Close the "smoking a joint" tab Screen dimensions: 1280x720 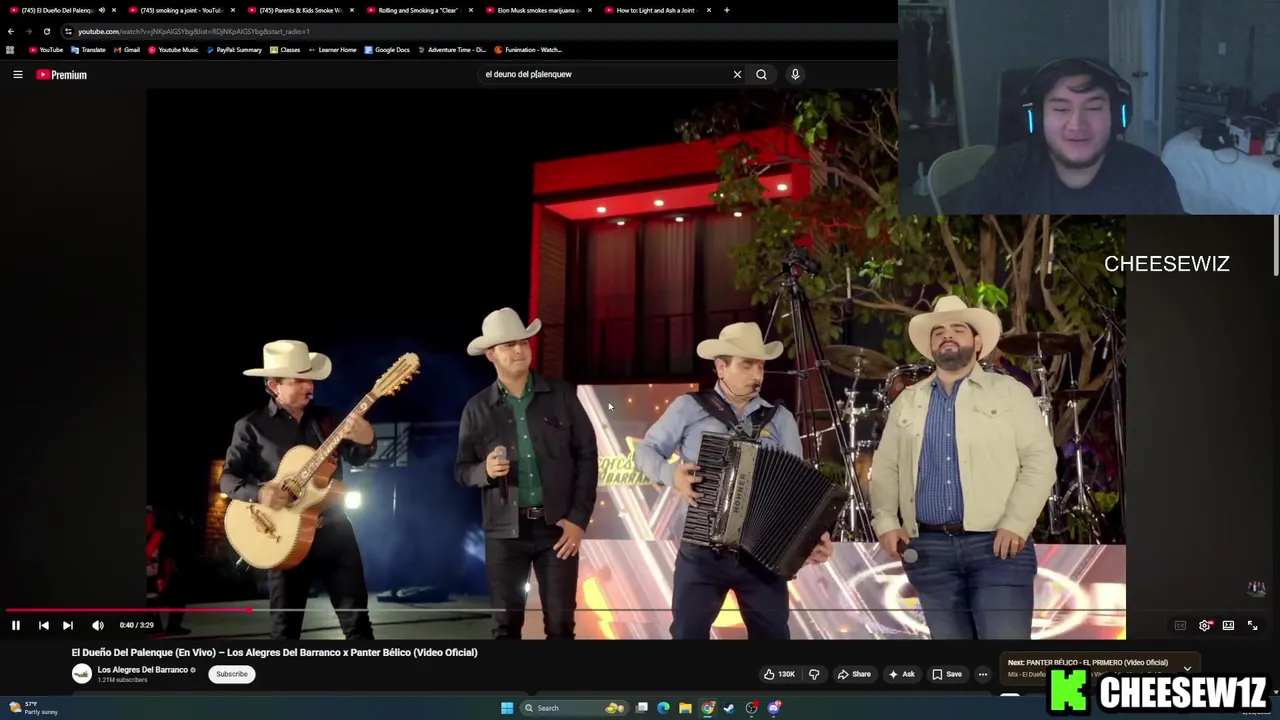click(x=233, y=10)
